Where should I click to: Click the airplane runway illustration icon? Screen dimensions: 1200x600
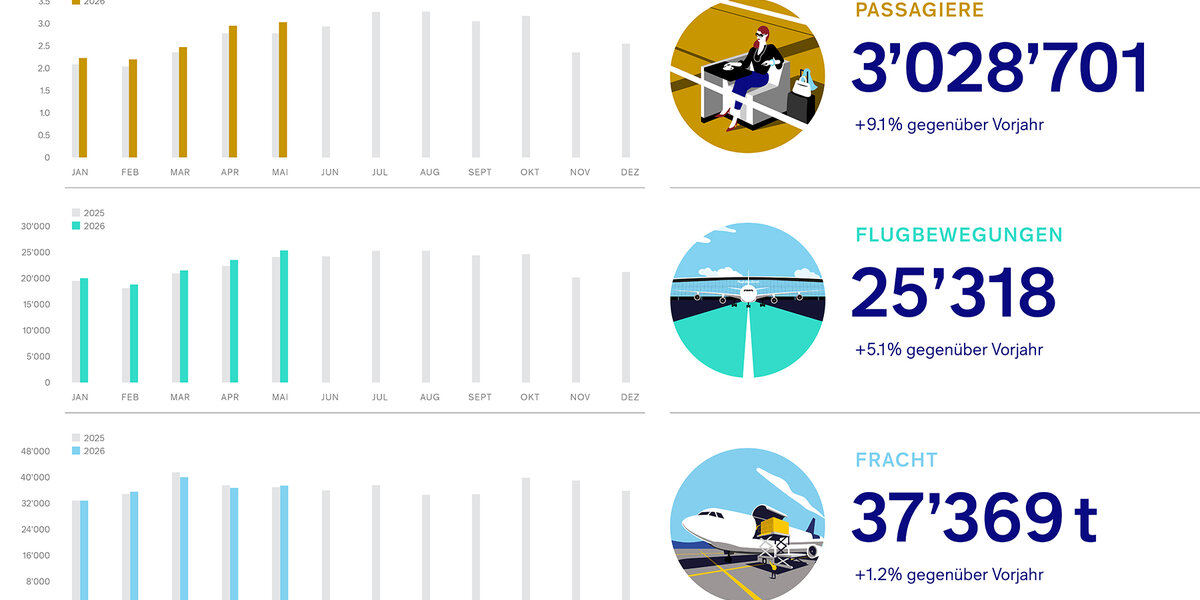point(748,300)
